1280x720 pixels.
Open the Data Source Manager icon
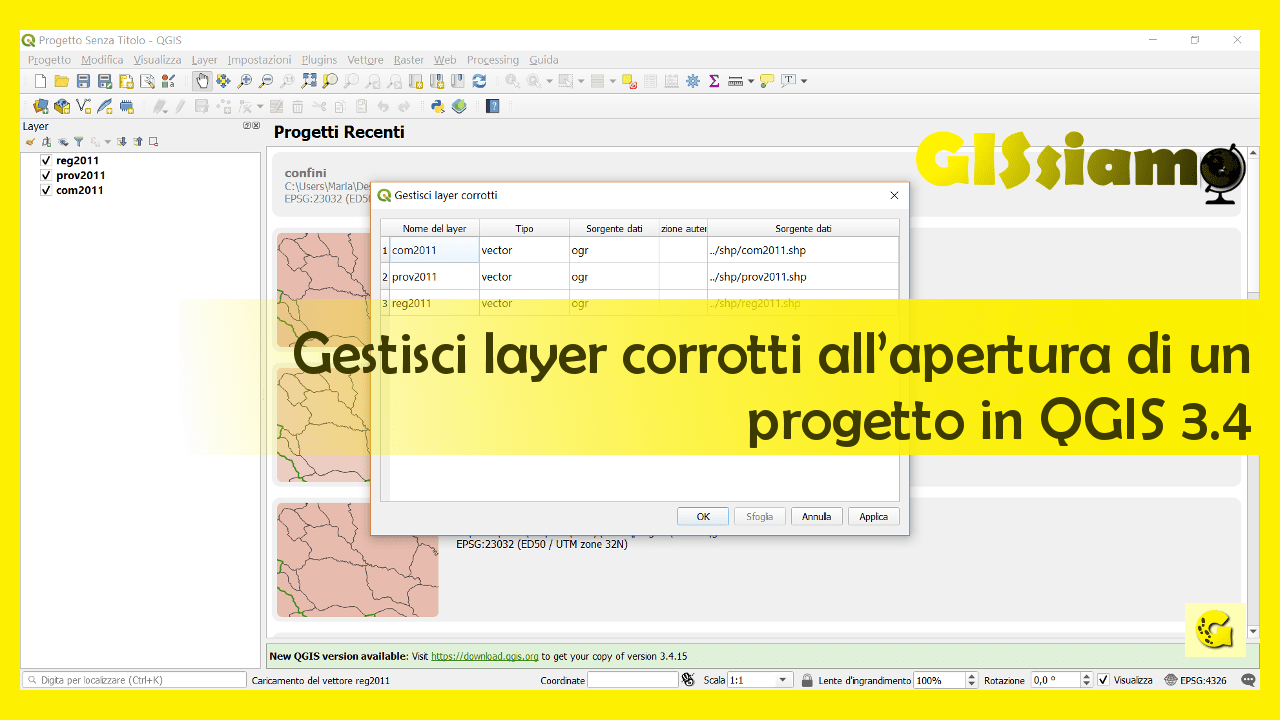coord(40,106)
